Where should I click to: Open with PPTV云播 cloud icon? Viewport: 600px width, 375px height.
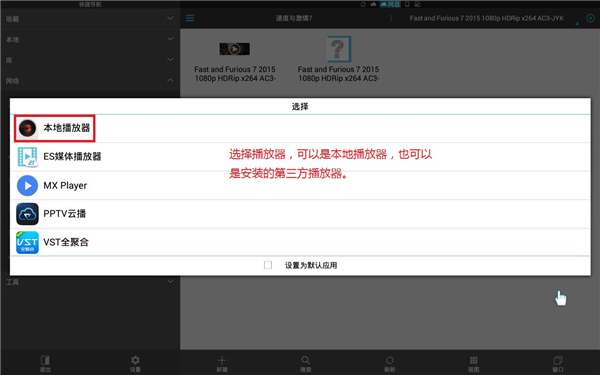click(27, 214)
